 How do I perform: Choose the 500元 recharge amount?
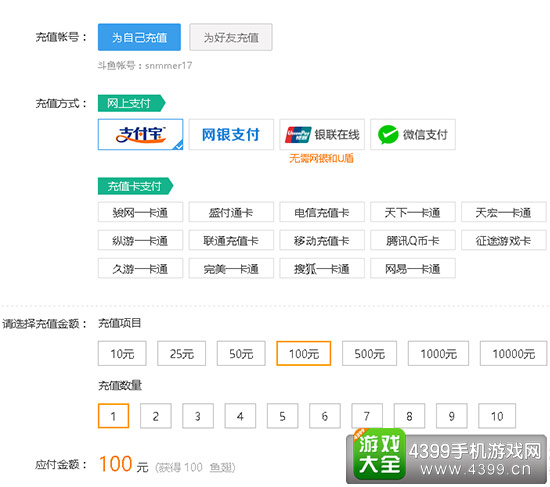(369, 353)
